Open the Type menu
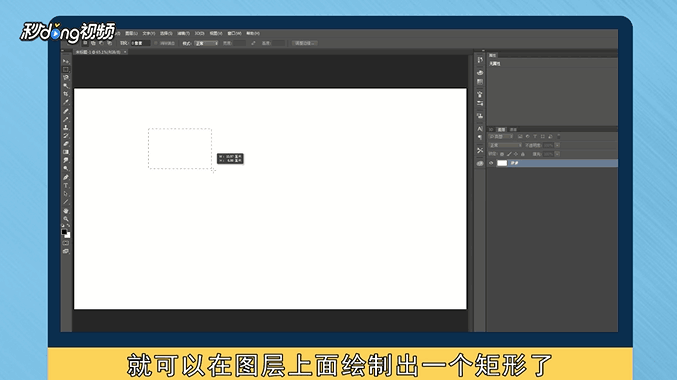Viewport: 677px width, 380px height. coord(149,33)
